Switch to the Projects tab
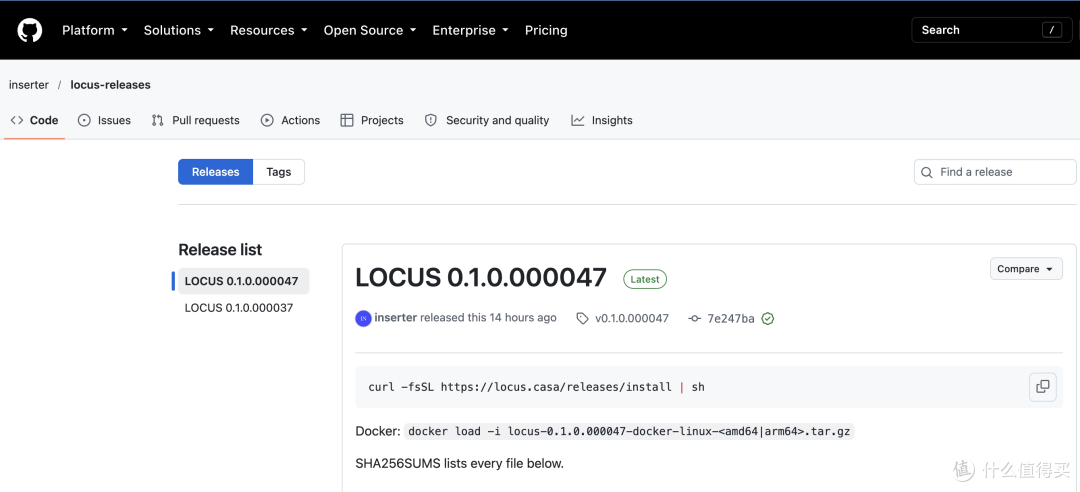 (x=372, y=120)
